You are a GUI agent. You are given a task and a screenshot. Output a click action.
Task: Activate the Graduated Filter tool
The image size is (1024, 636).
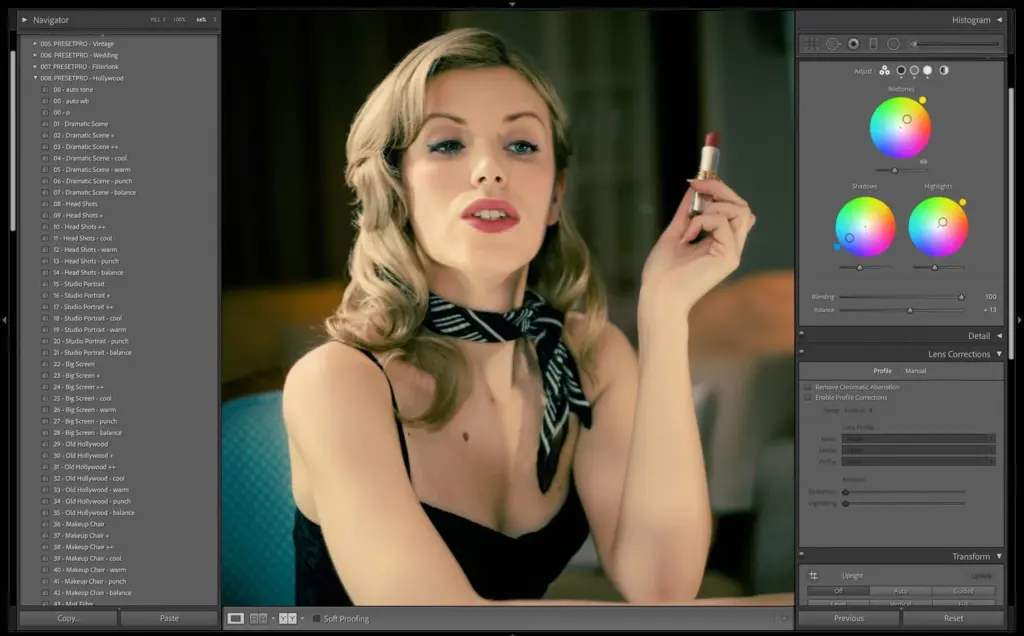point(875,44)
